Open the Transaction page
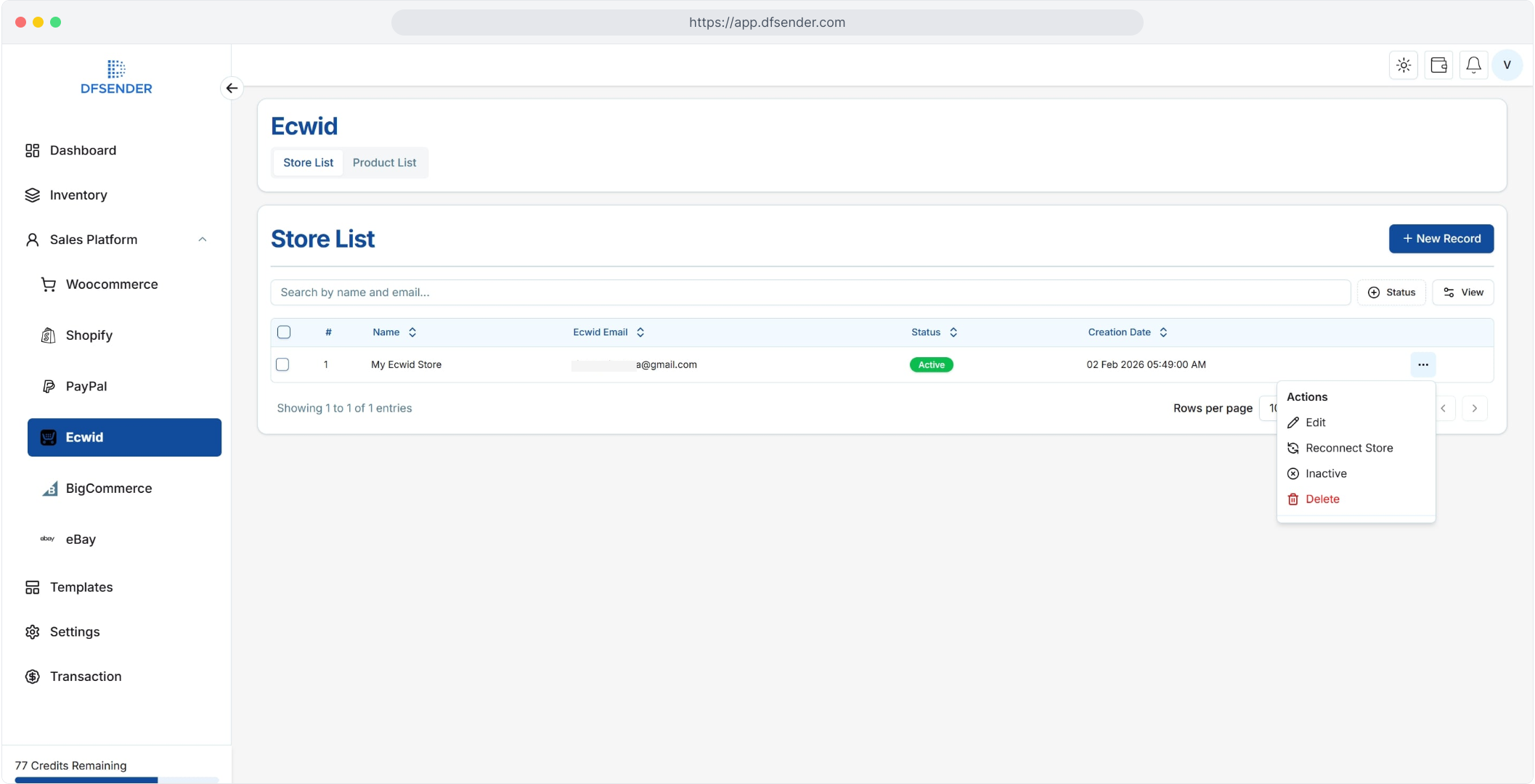 tap(85, 677)
